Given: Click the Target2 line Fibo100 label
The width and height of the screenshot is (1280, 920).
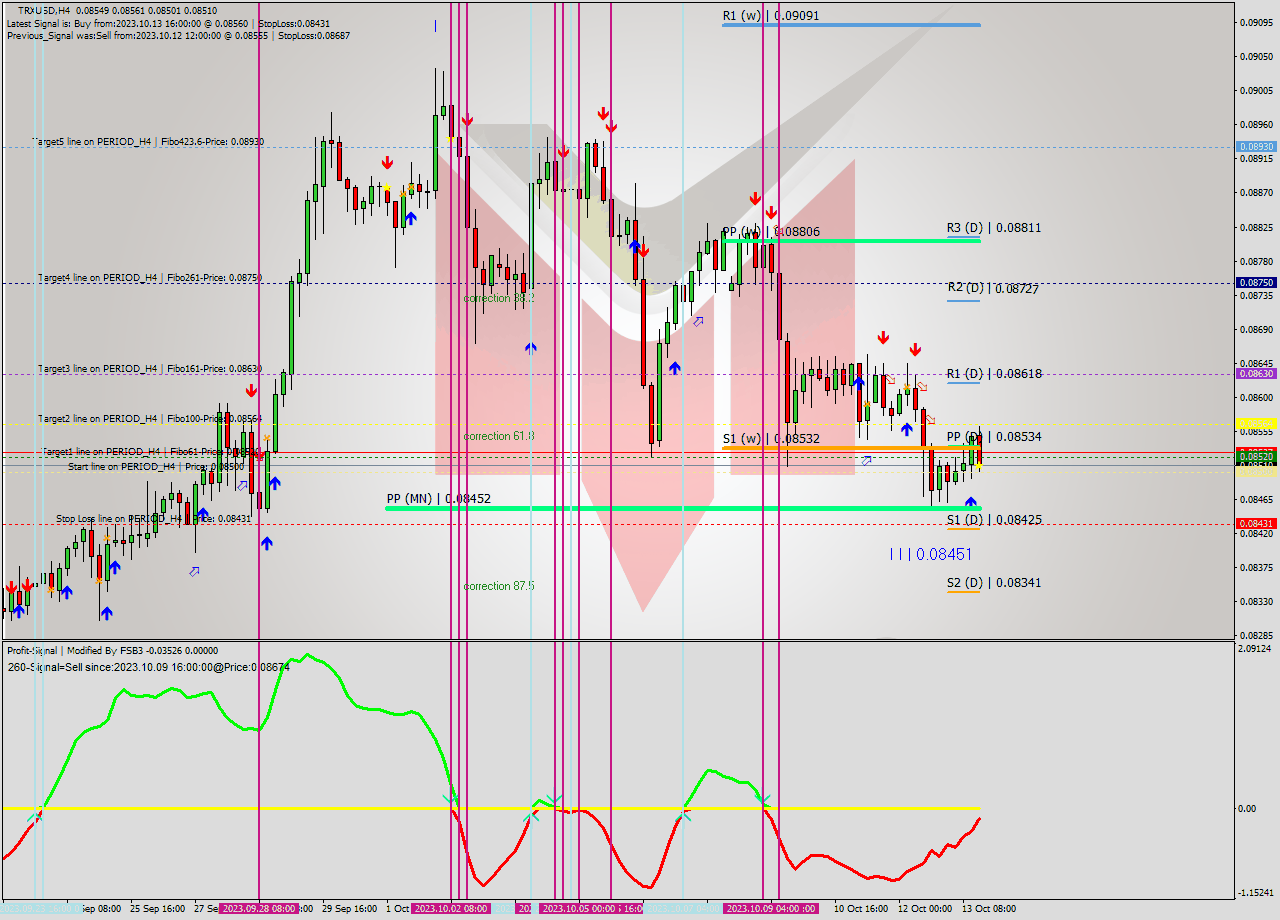Looking at the screenshot, I should 150,419.
